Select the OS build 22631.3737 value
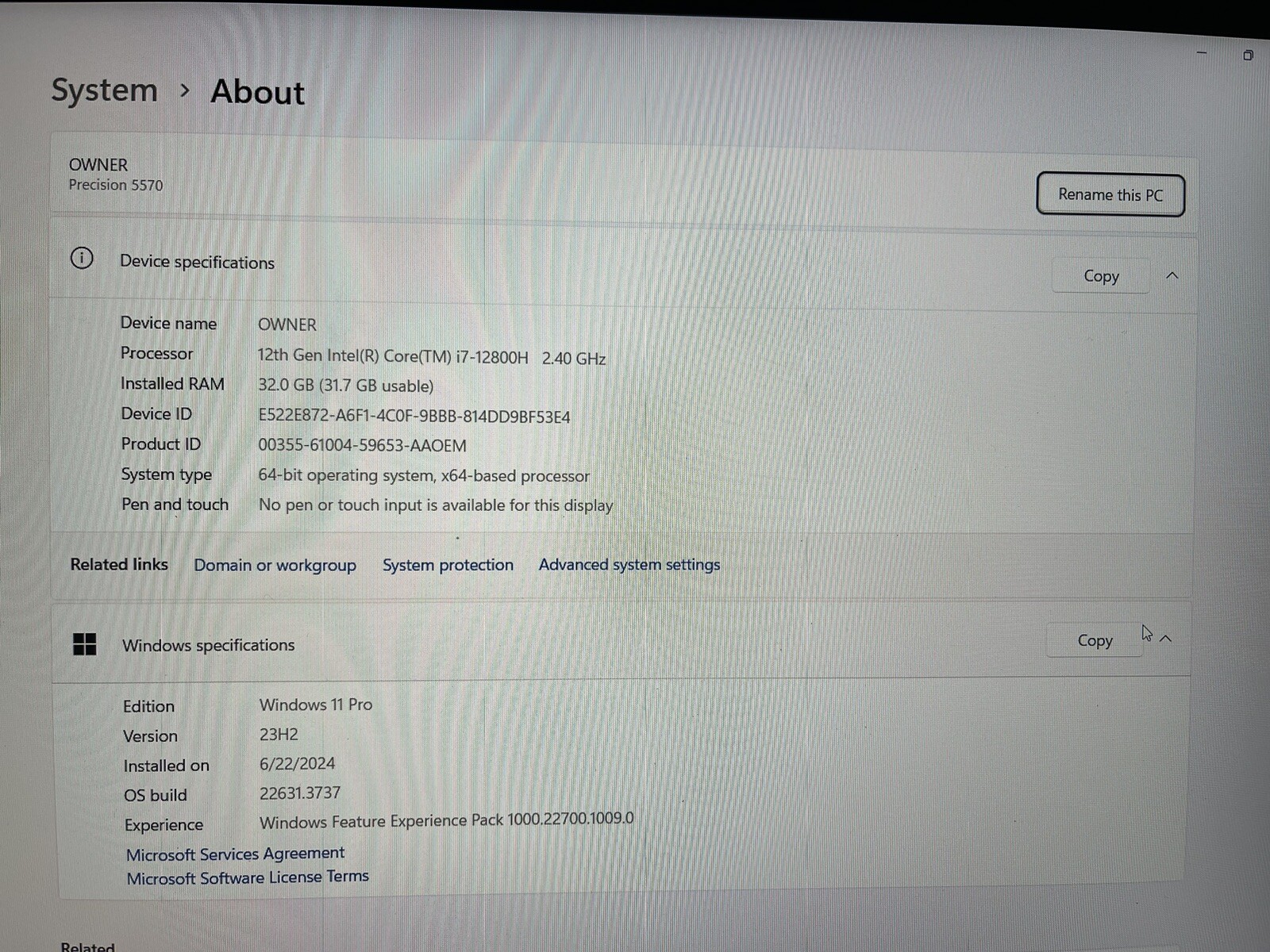Viewport: 1270px width, 952px height. coord(300,793)
